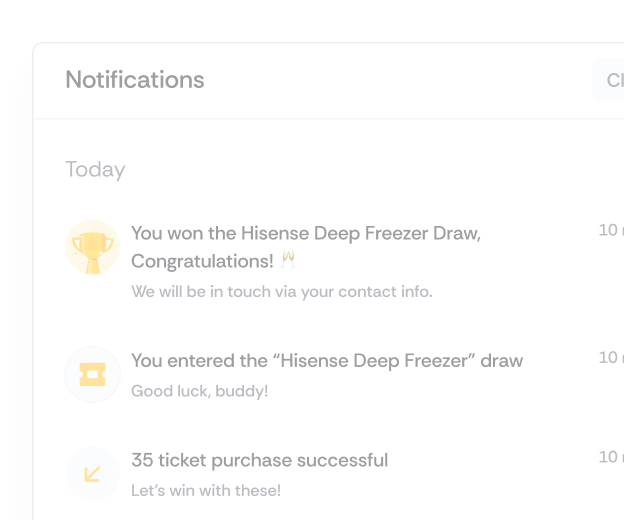
Task: Click the timestamp of the draw-entry notification
Action: tap(610, 357)
